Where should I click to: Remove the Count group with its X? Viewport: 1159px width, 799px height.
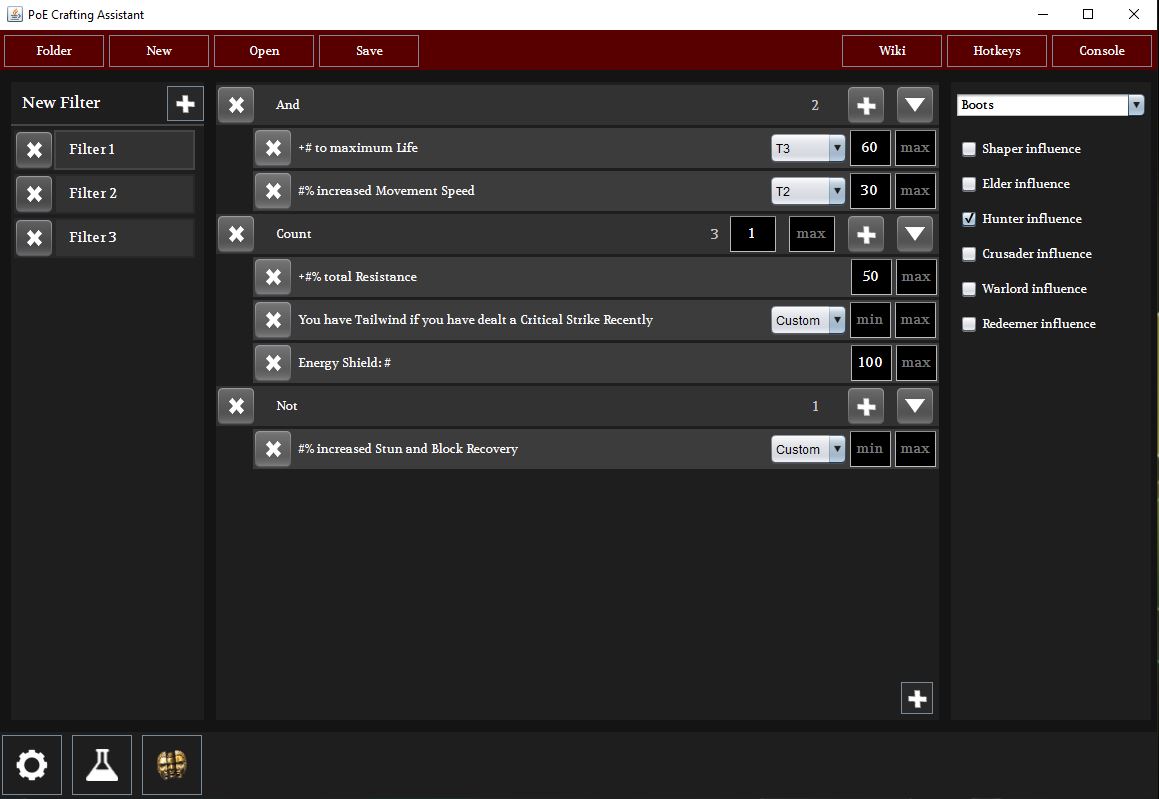[x=236, y=234]
